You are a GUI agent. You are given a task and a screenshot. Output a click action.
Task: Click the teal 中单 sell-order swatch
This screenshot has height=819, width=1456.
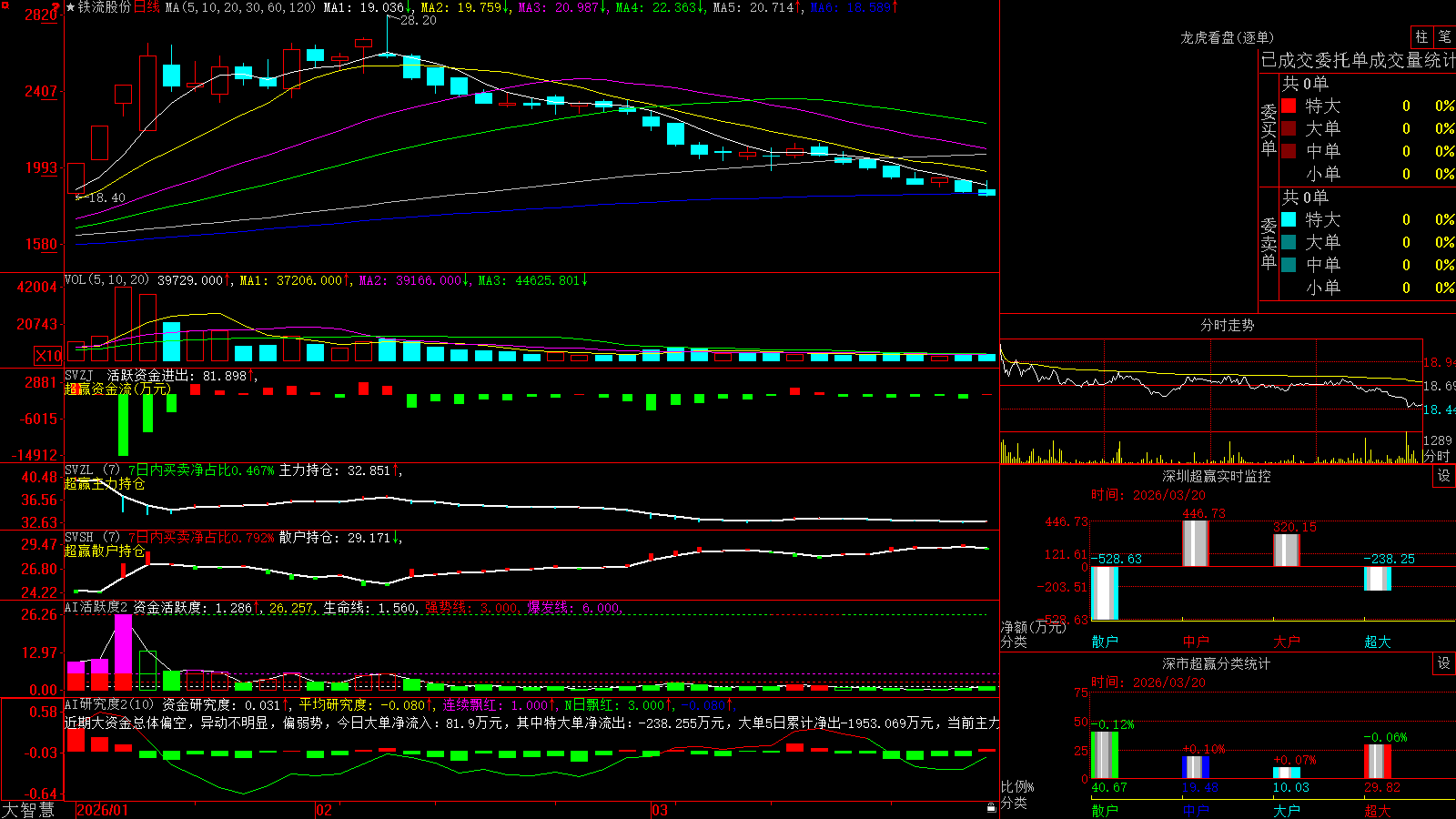[x=1289, y=265]
